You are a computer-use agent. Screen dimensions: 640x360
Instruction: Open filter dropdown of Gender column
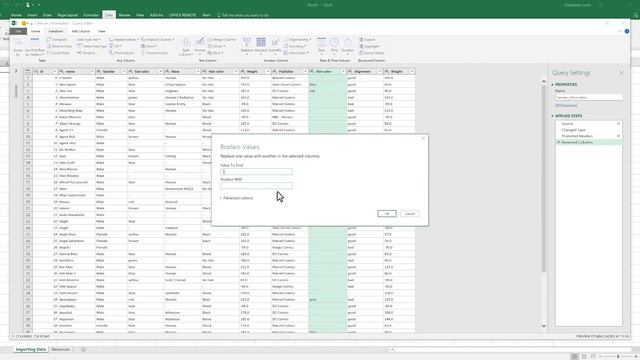click(x=124, y=71)
